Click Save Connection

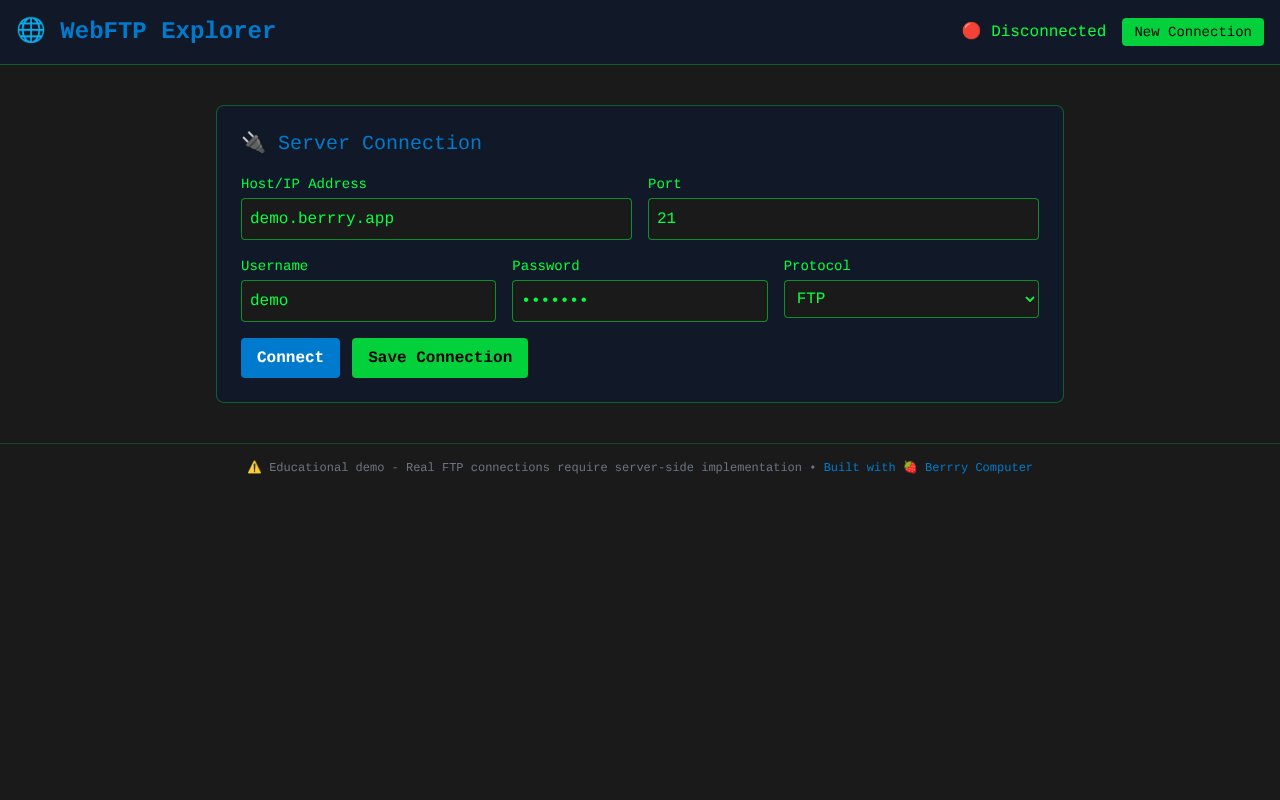(439, 357)
